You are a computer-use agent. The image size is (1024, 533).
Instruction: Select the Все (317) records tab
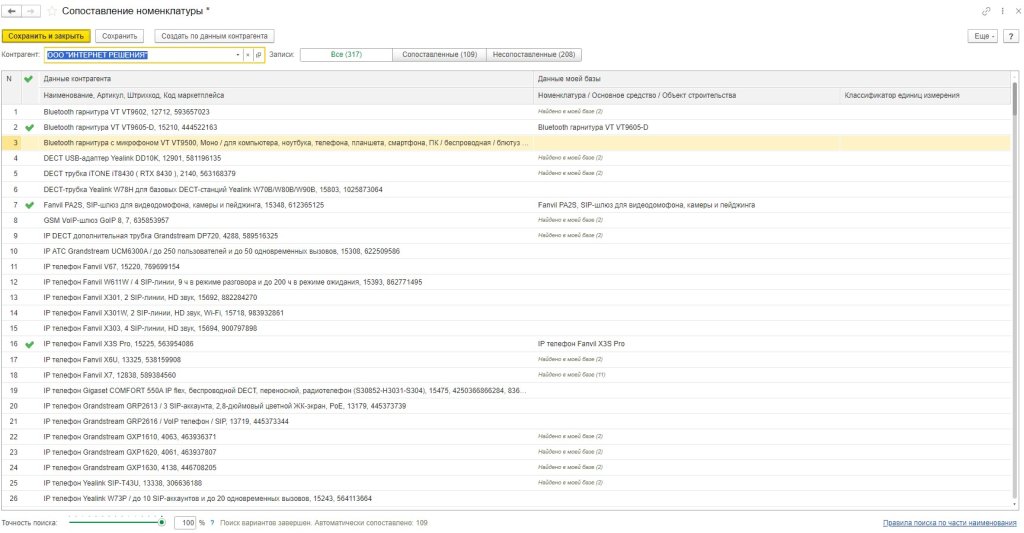pyautogui.click(x=346, y=55)
